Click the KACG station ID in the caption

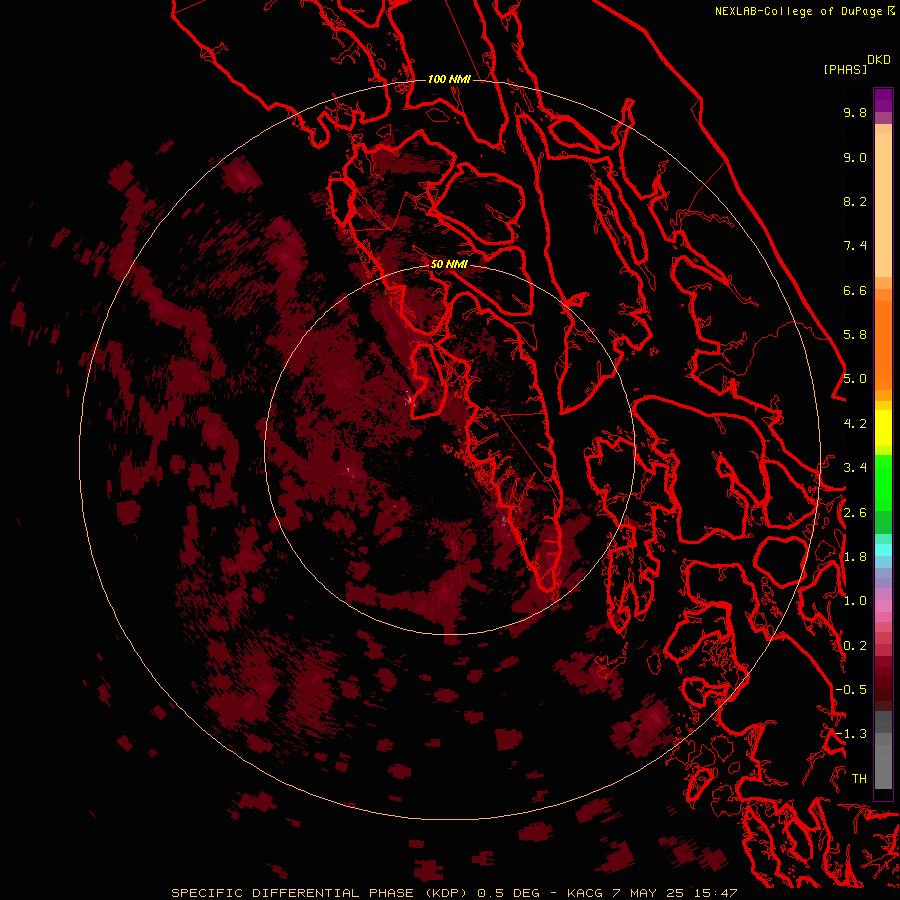point(585,893)
